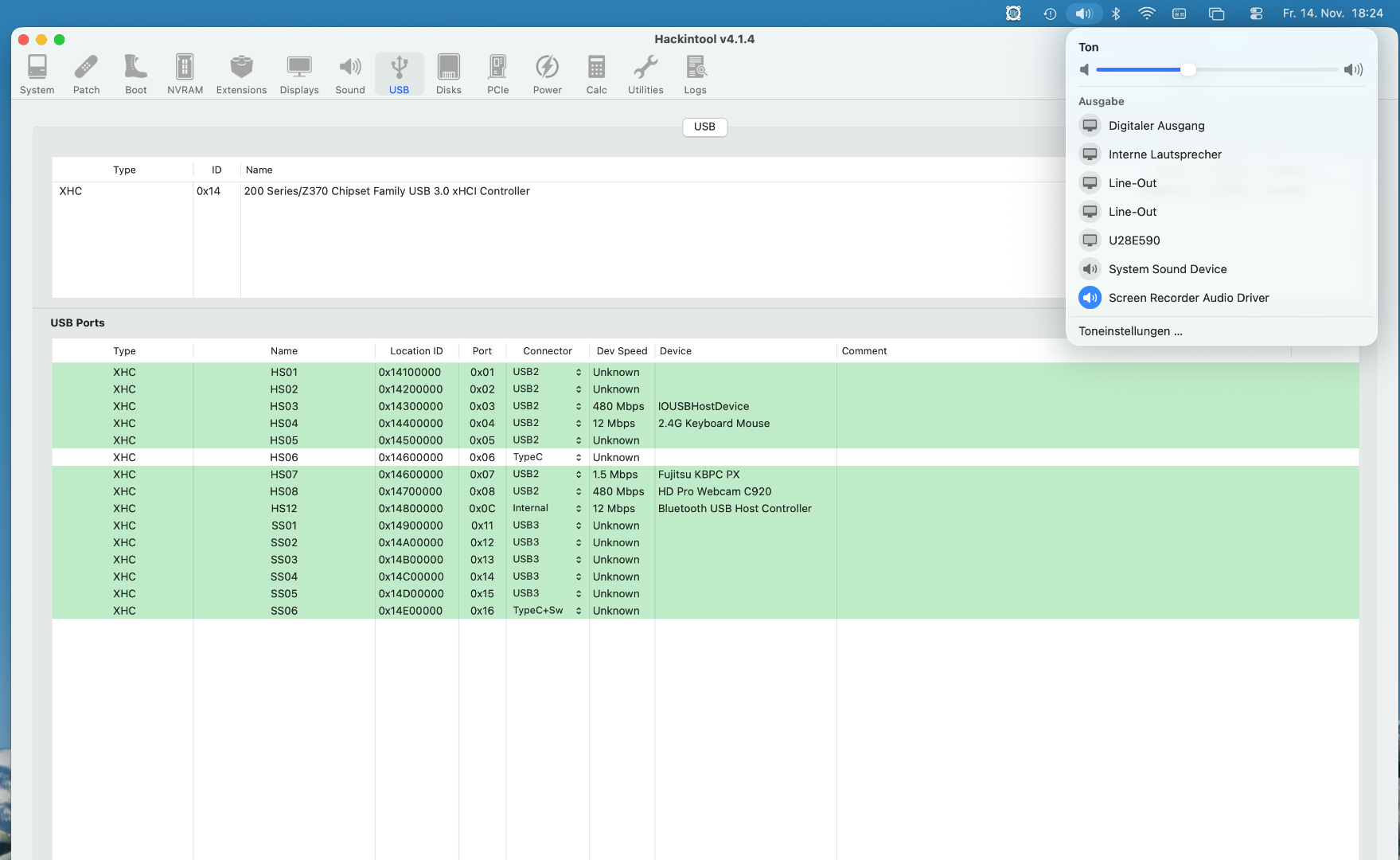The width and height of the screenshot is (1400, 860).
Task: Adjust the Ton volume slider
Action: [1187, 70]
